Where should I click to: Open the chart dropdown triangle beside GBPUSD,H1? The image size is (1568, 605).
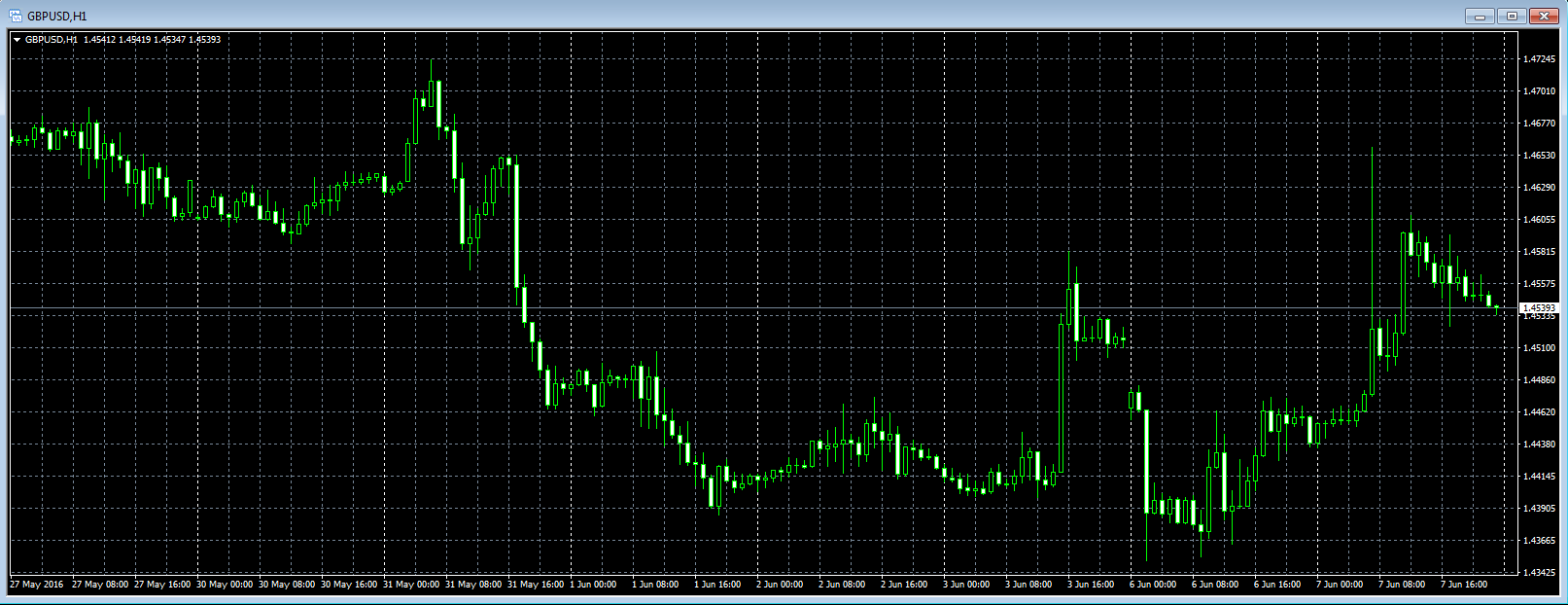pos(17,40)
